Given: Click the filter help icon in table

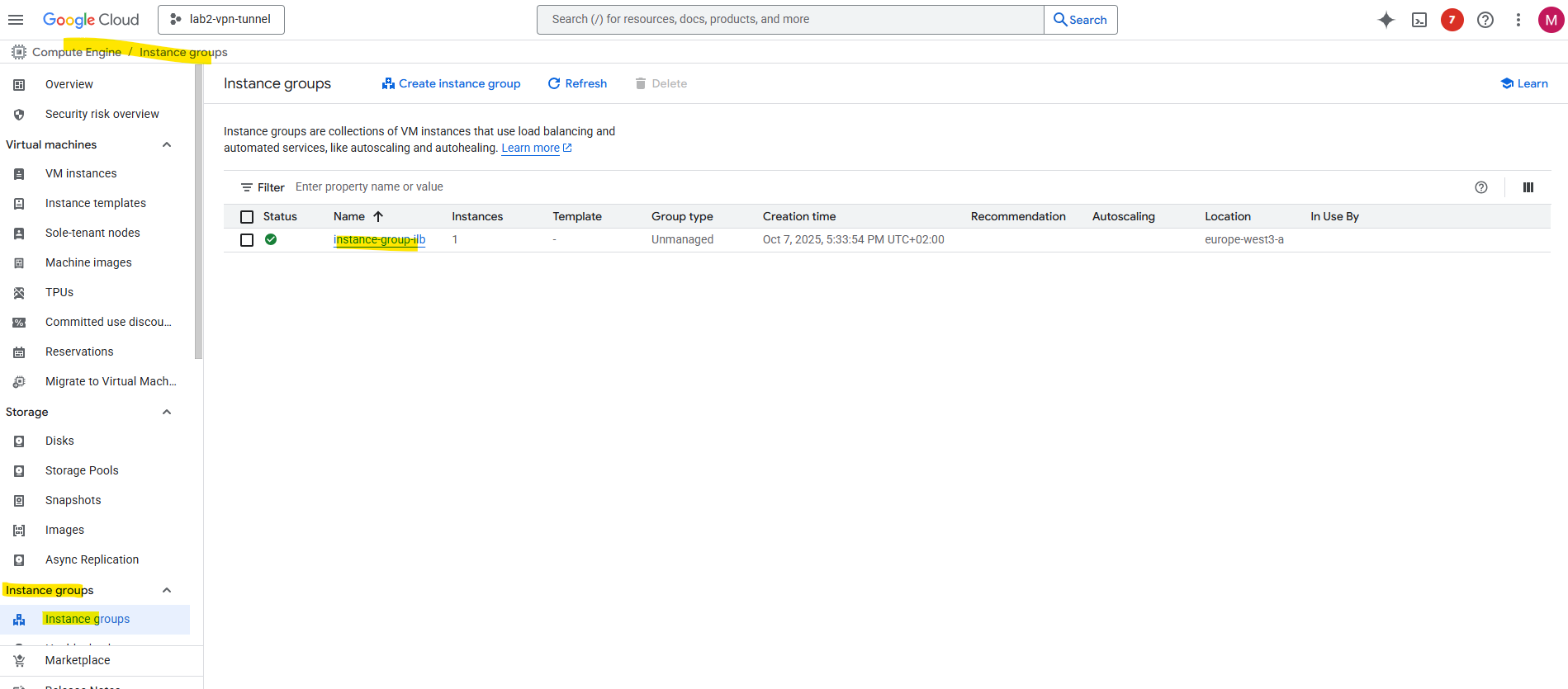Looking at the screenshot, I should 1481,187.
